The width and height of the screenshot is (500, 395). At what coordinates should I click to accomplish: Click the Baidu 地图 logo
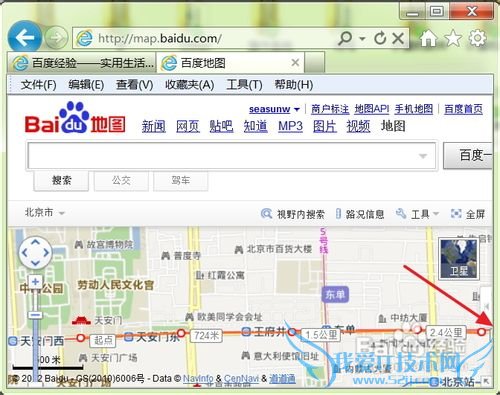(x=75, y=118)
